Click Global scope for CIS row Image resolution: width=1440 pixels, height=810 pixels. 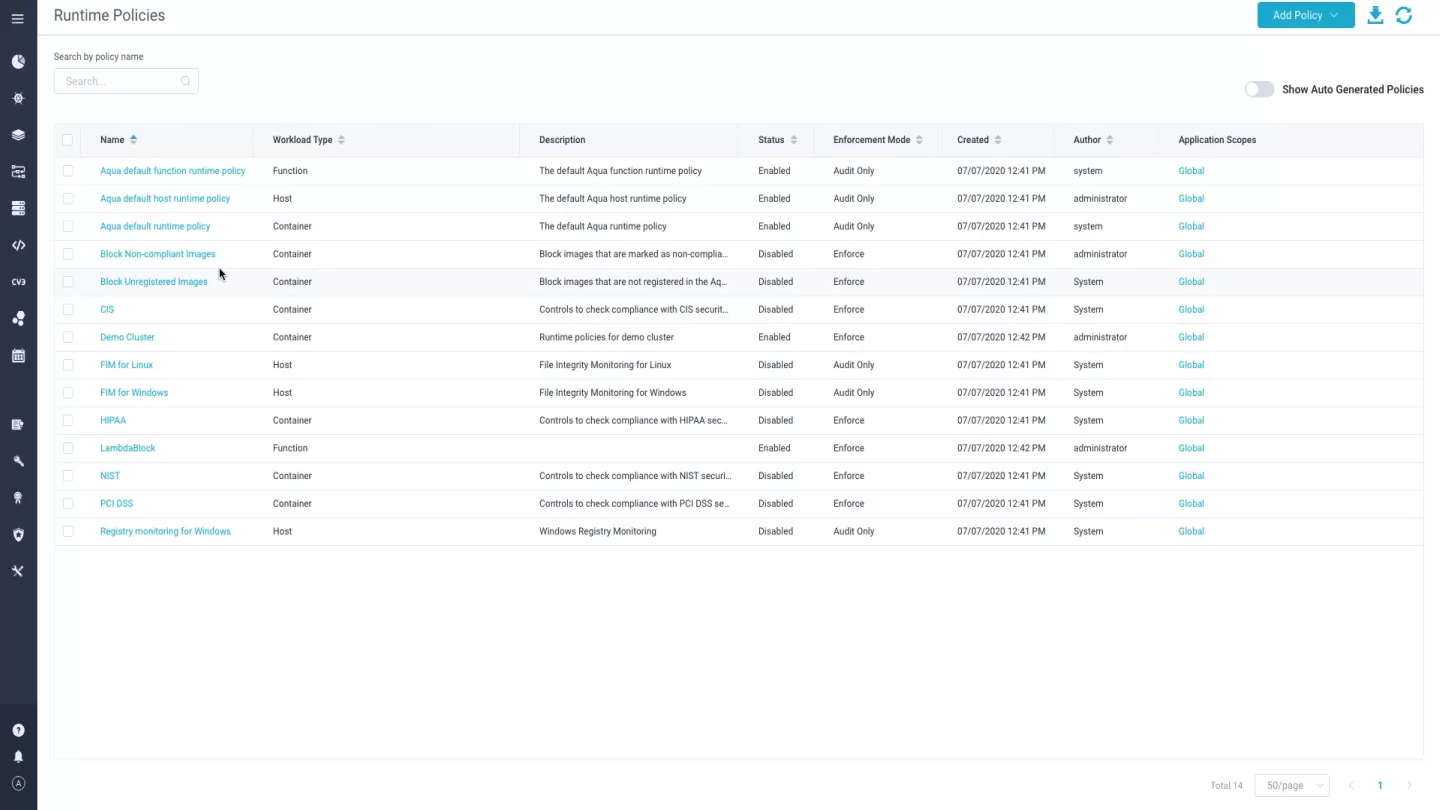coord(1191,309)
